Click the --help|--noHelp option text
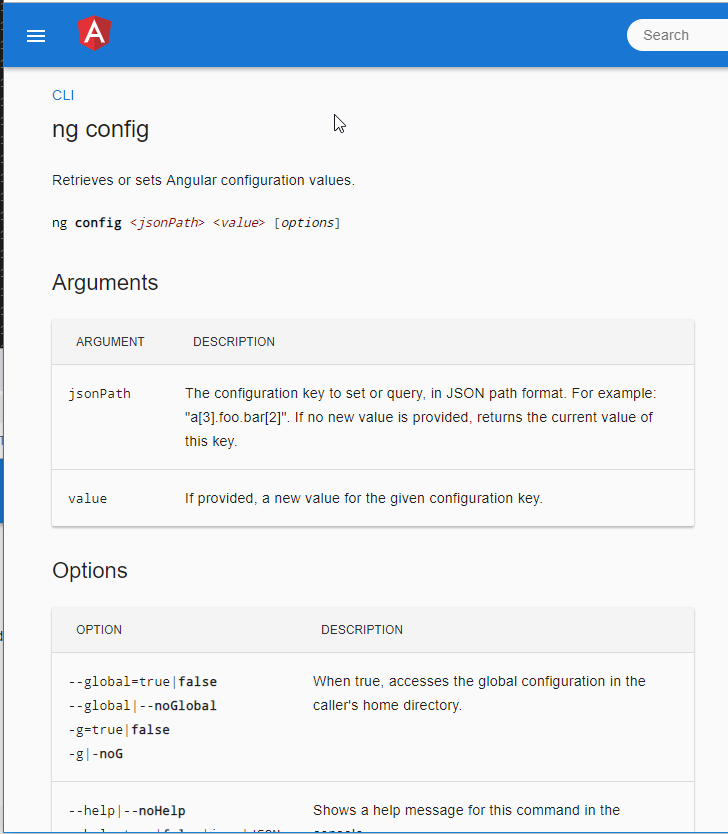728x834 pixels. pos(127,811)
